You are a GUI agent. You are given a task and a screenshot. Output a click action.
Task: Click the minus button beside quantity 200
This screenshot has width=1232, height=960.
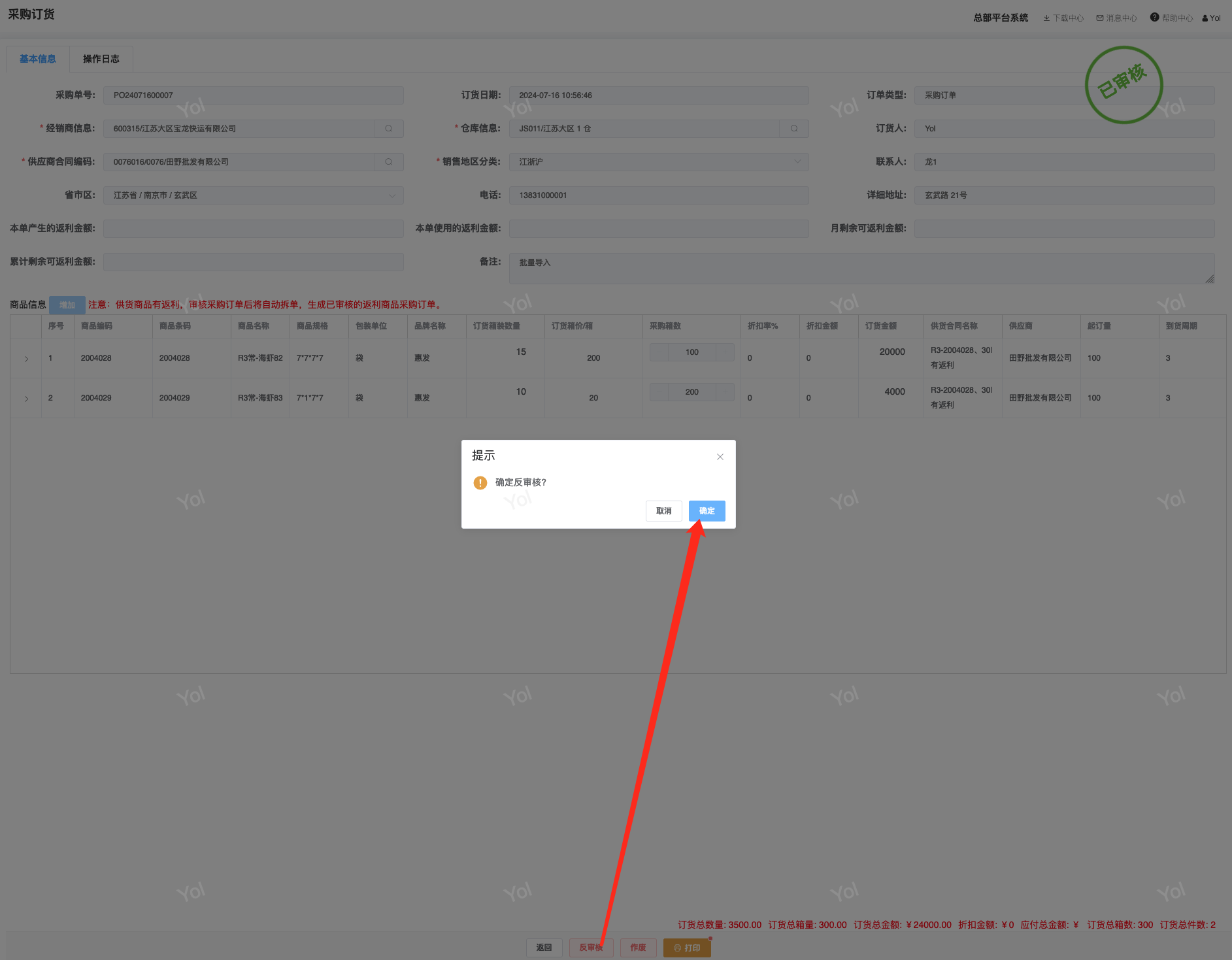point(659,392)
